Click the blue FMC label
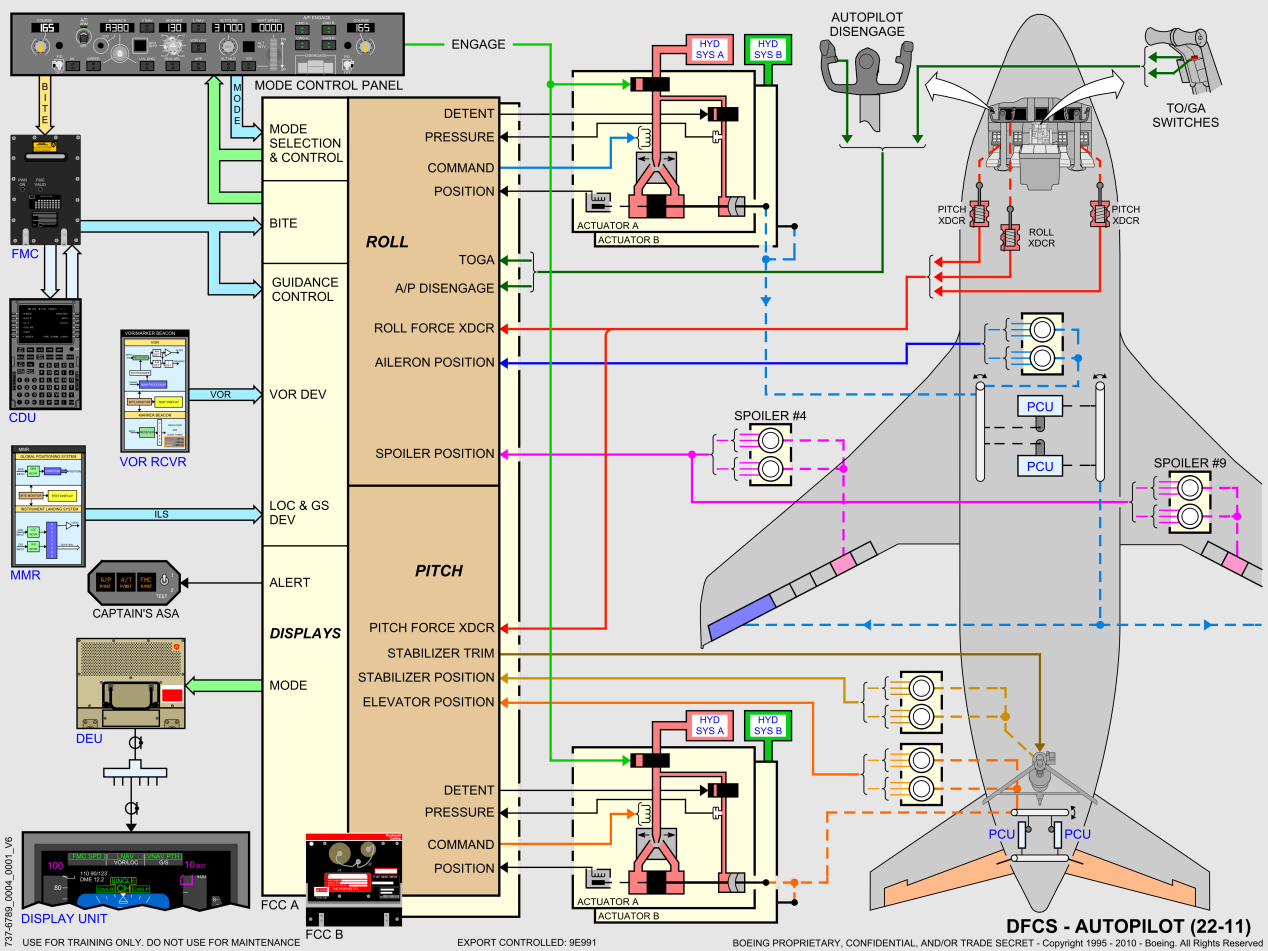The image size is (1268, 951). 26,254
